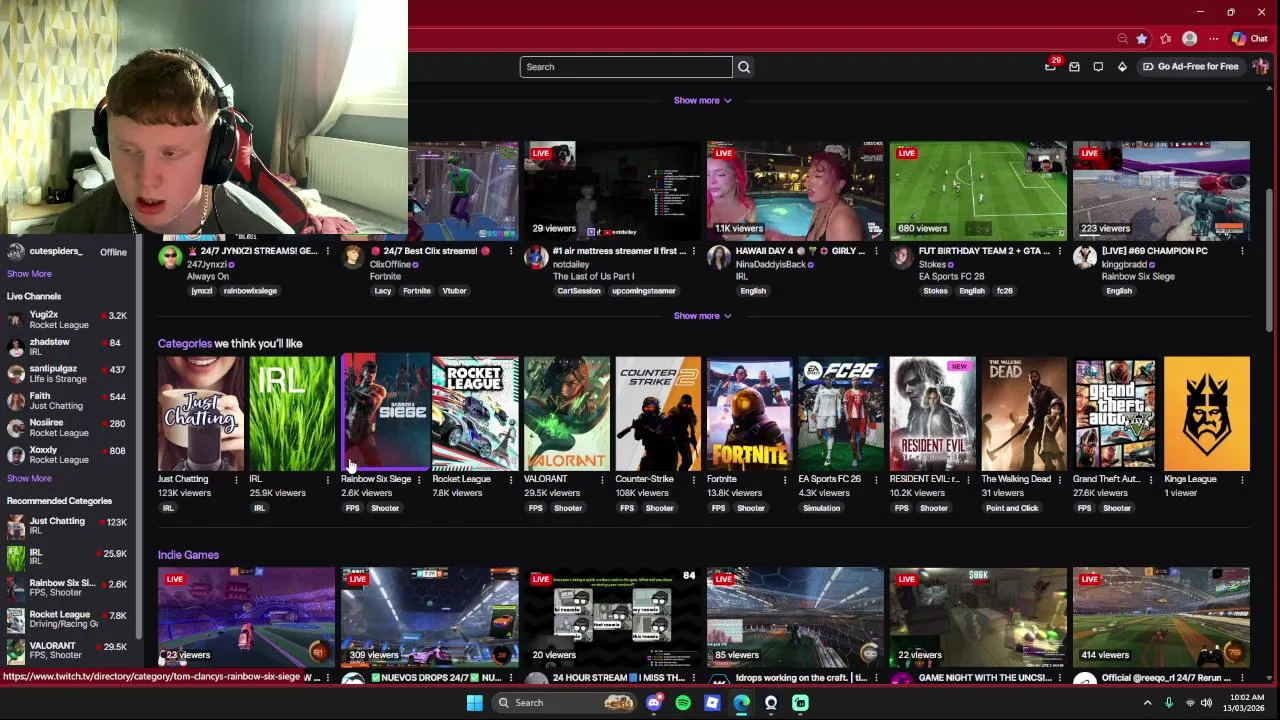This screenshot has height=720, width=1280.
Task: Open the EA Sports FC 26 category cover
Action: 841,412
